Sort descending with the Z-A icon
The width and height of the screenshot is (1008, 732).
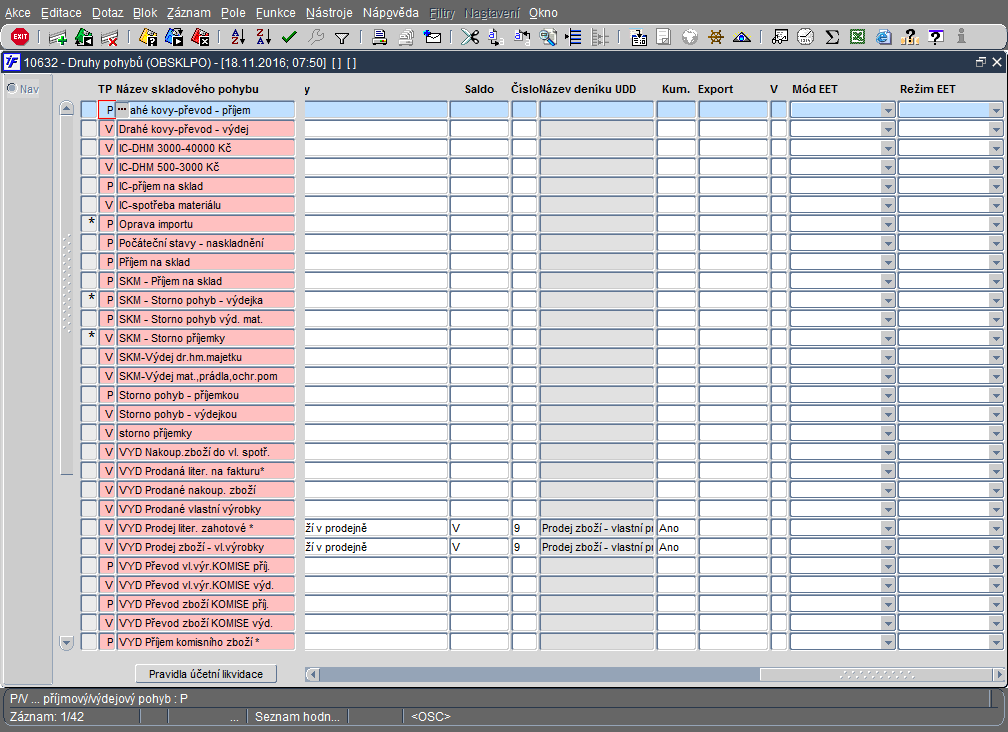pos(264,37)
